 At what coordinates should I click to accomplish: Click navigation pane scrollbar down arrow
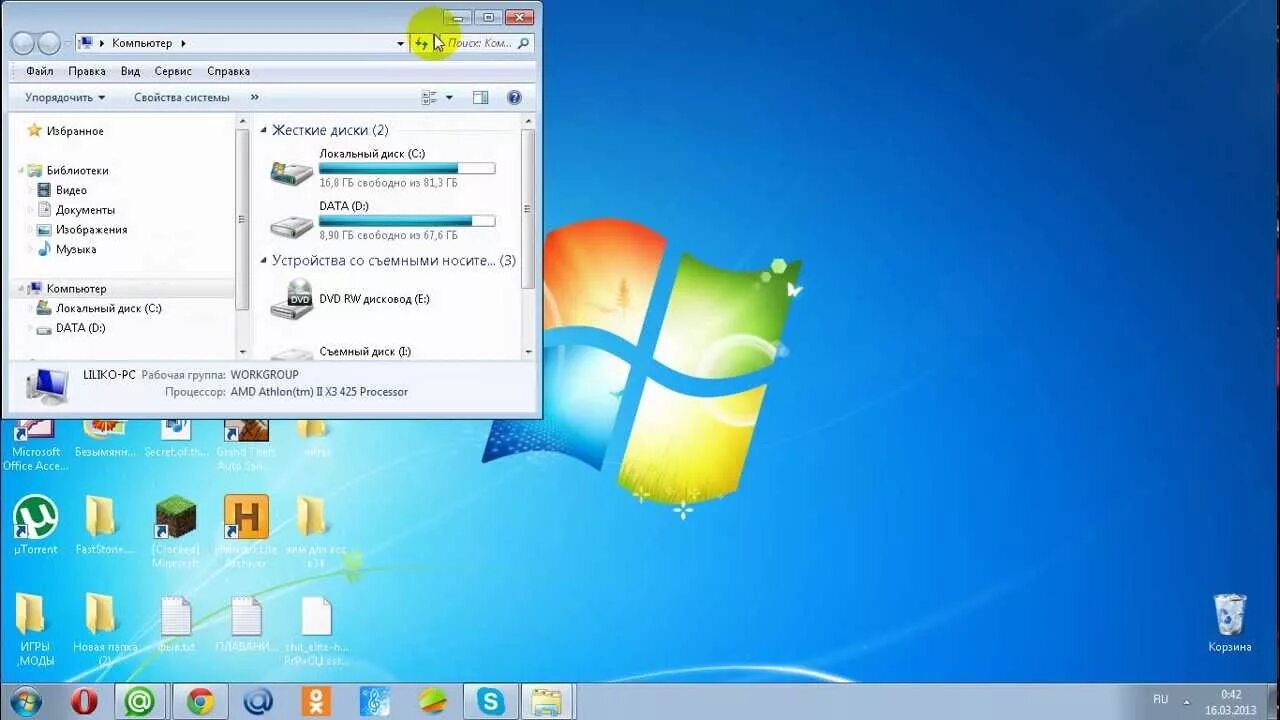242,352
